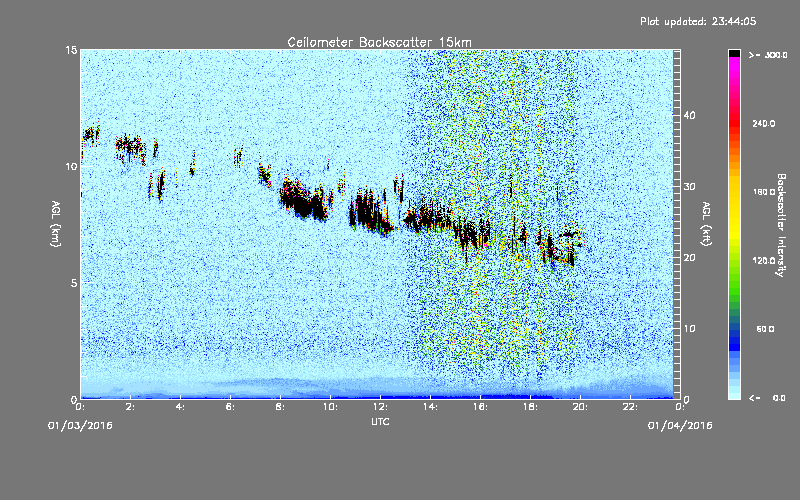Screen dimensions: 800x500
Task: Click the 40 kft tick label on right axis
Action: click(x=689, y=115)
